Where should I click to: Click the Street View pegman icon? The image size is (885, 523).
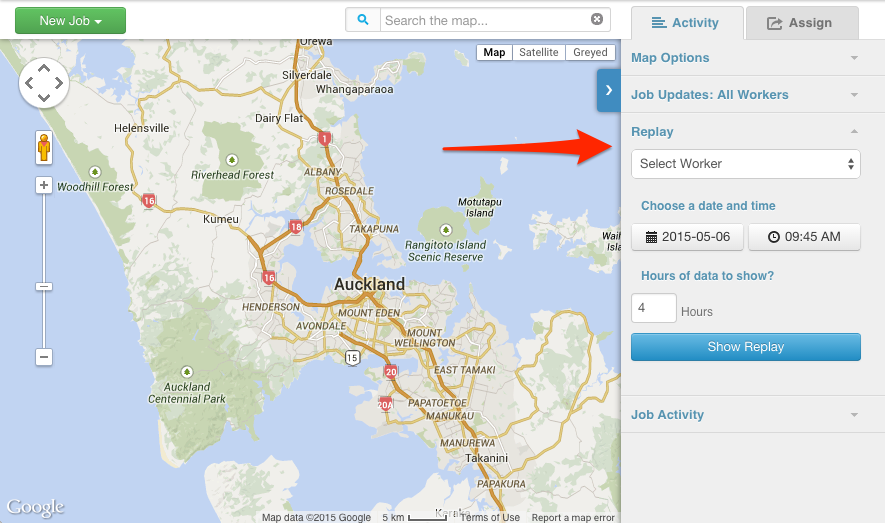tap(44, 148)
